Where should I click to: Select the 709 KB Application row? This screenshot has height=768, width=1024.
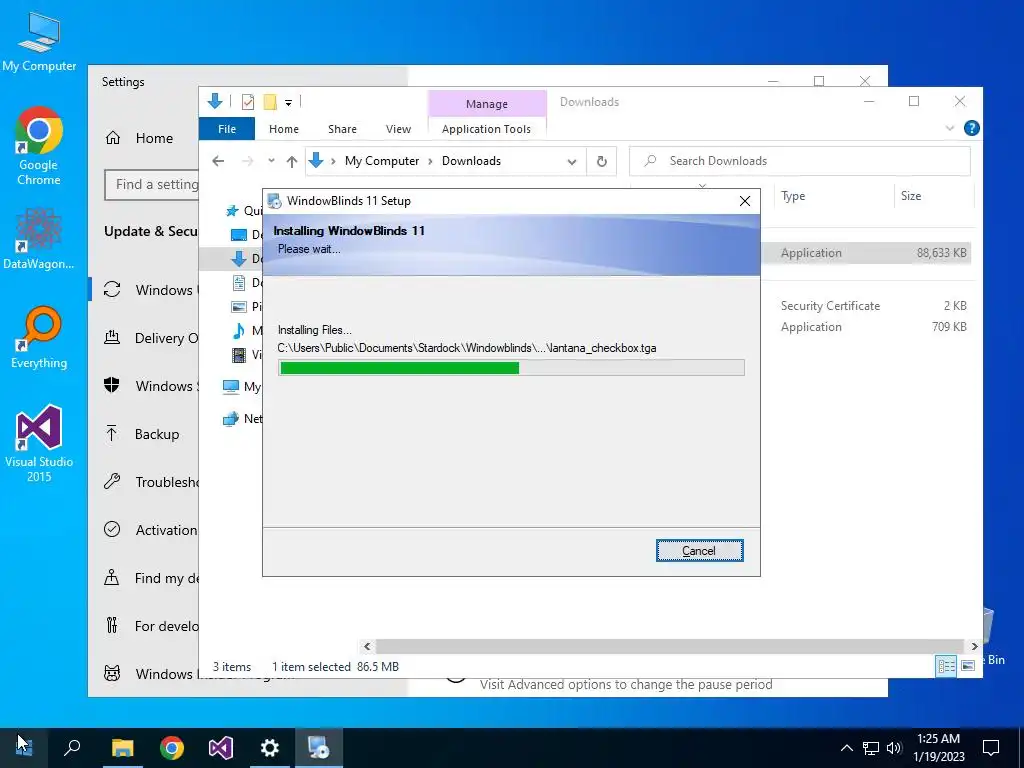[865, 327]
